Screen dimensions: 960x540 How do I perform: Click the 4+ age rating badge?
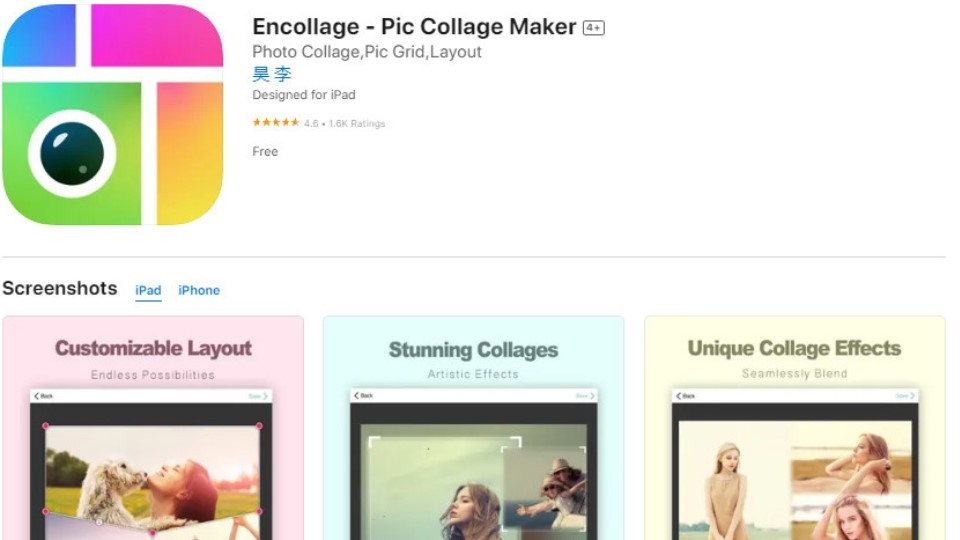coord(594,28)
